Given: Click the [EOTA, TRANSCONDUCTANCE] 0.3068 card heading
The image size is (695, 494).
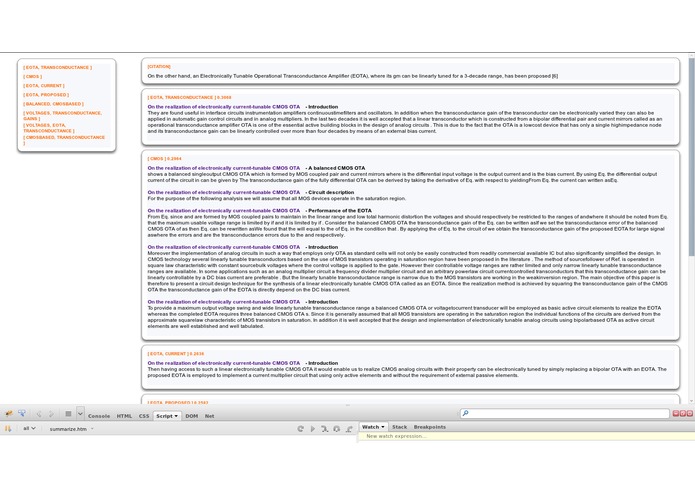Looking at the screenshot, I should click(189, 97).
